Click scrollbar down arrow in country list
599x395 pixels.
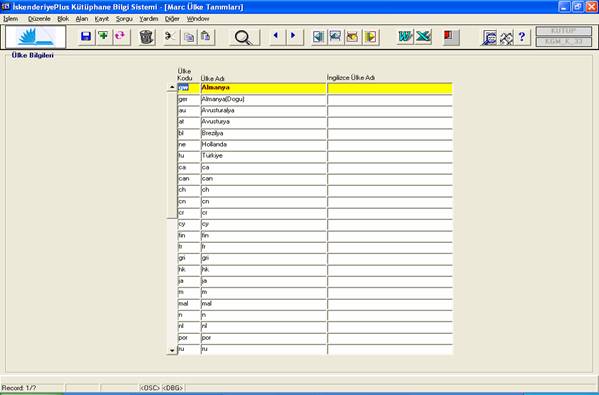(172, 350)
